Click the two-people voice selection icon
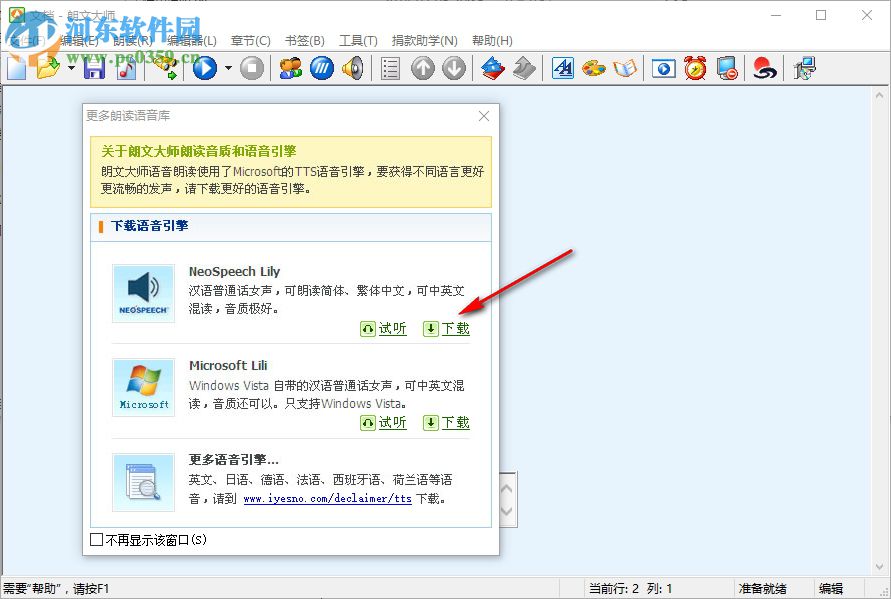 pos(291,68)
